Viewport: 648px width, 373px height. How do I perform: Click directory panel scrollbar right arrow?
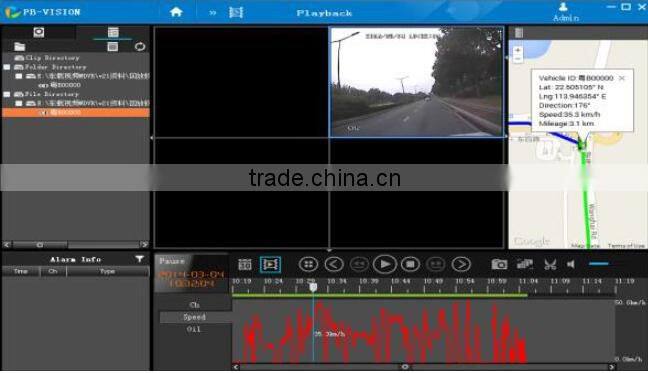pos(144,245)
